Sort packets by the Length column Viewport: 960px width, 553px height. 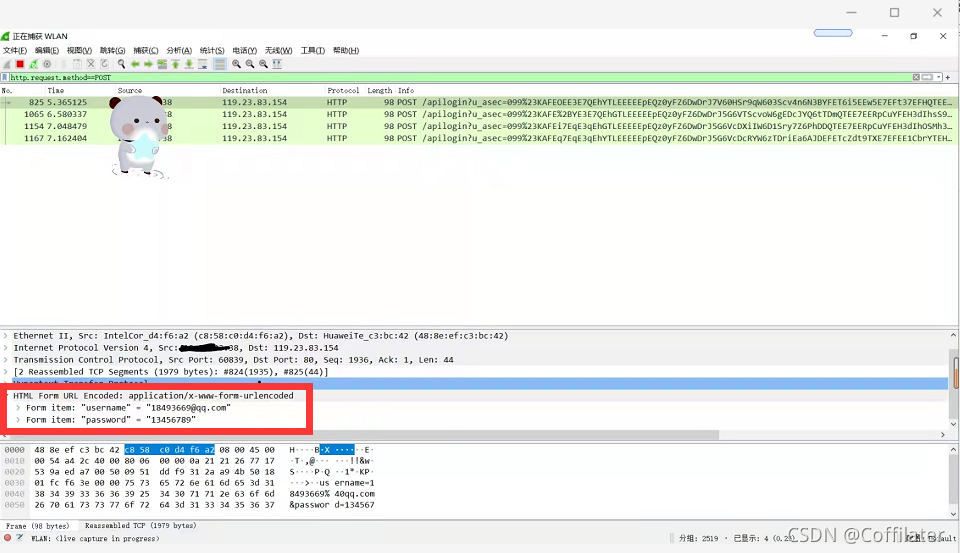380,90
